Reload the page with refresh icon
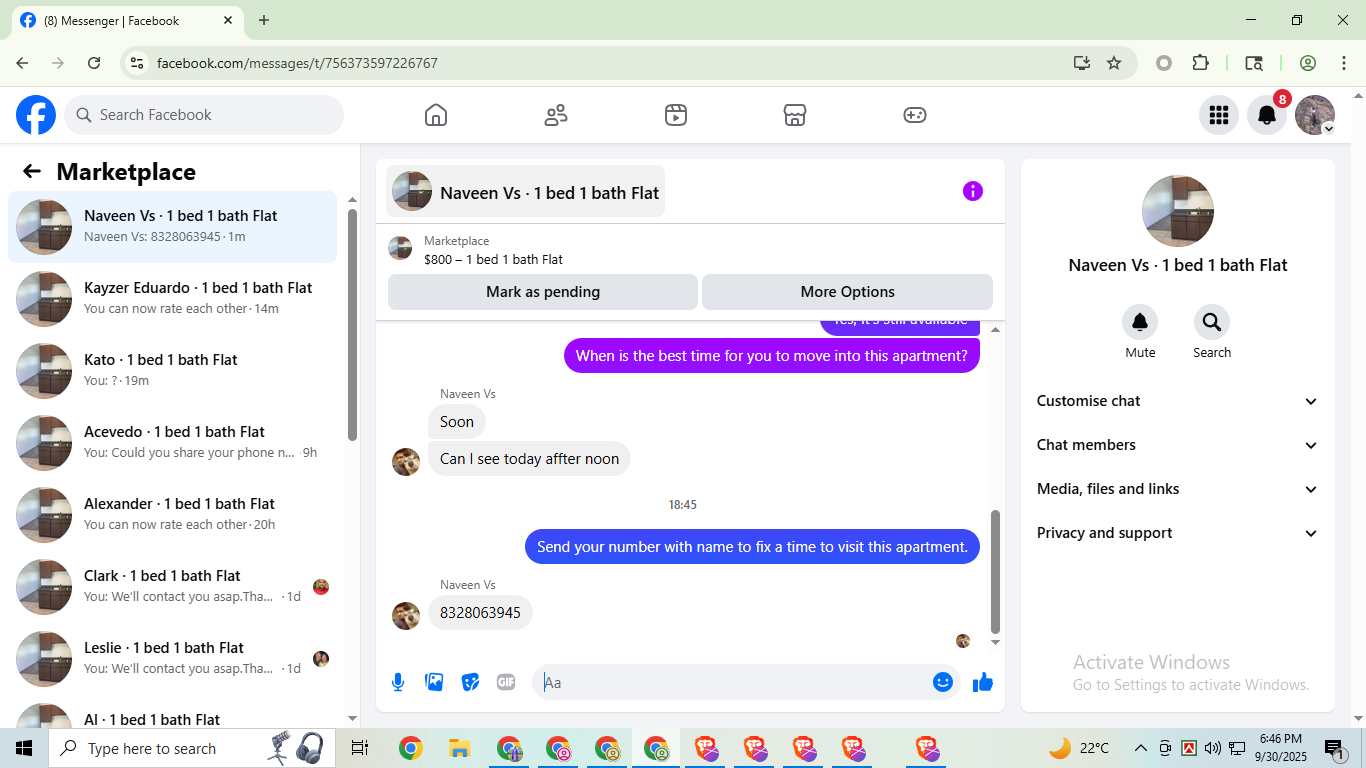Image resolution: width=1366 pixels, height=768 pixels. [x=94, y=63]
